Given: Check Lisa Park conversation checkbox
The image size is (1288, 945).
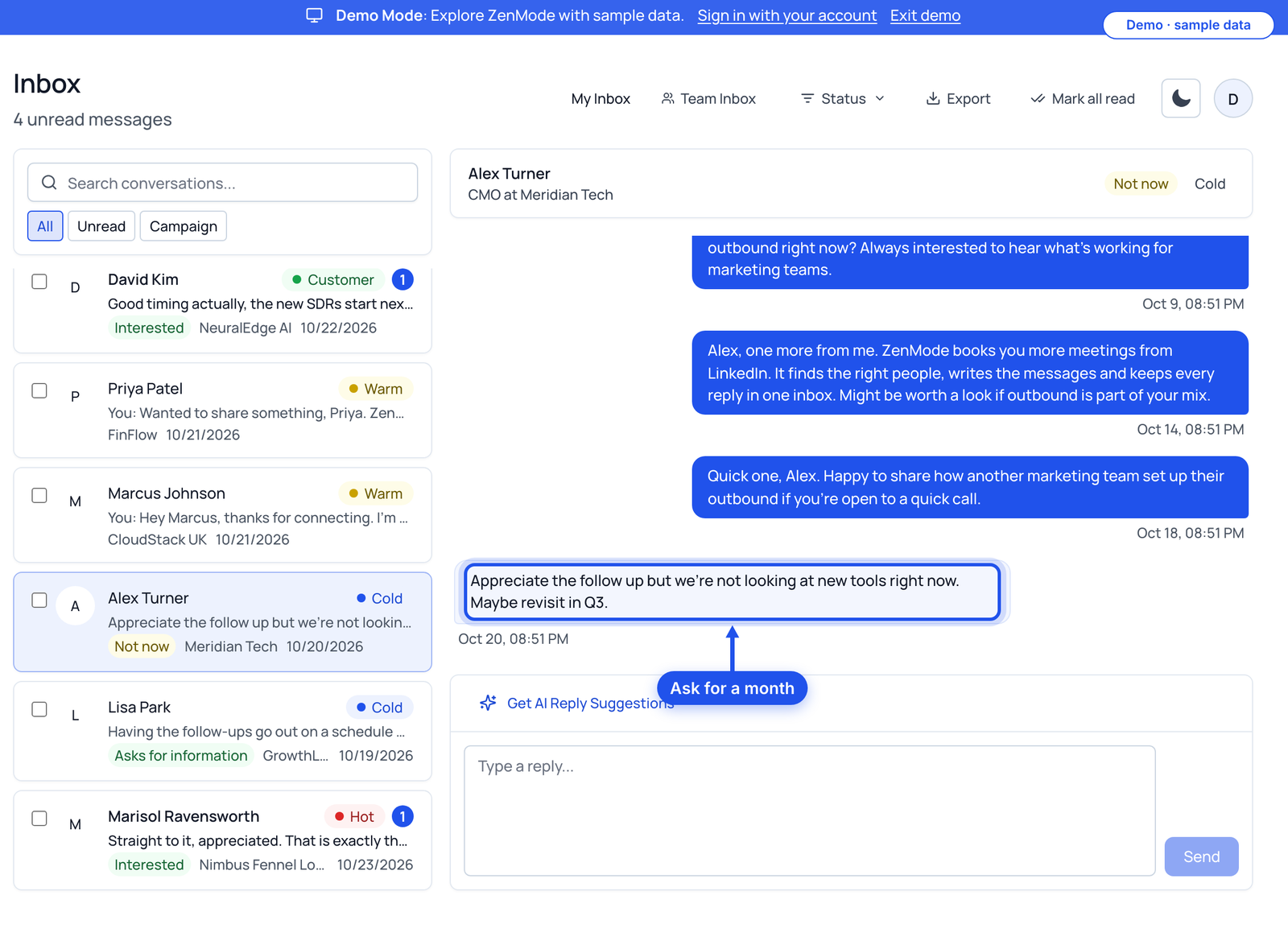Looking at the screenshot, I should tap(39, 709).
